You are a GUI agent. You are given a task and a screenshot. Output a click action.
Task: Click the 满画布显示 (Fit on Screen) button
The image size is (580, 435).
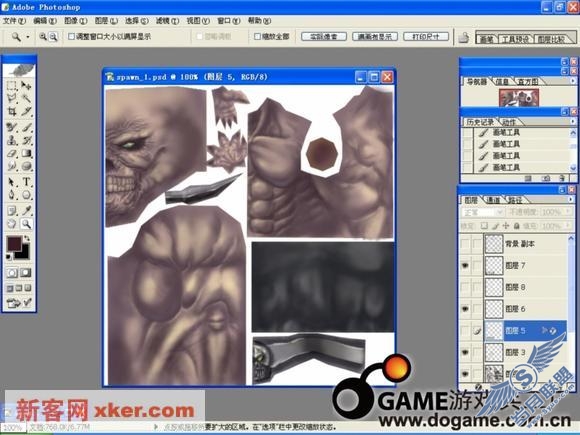click(x=375, y=37)
